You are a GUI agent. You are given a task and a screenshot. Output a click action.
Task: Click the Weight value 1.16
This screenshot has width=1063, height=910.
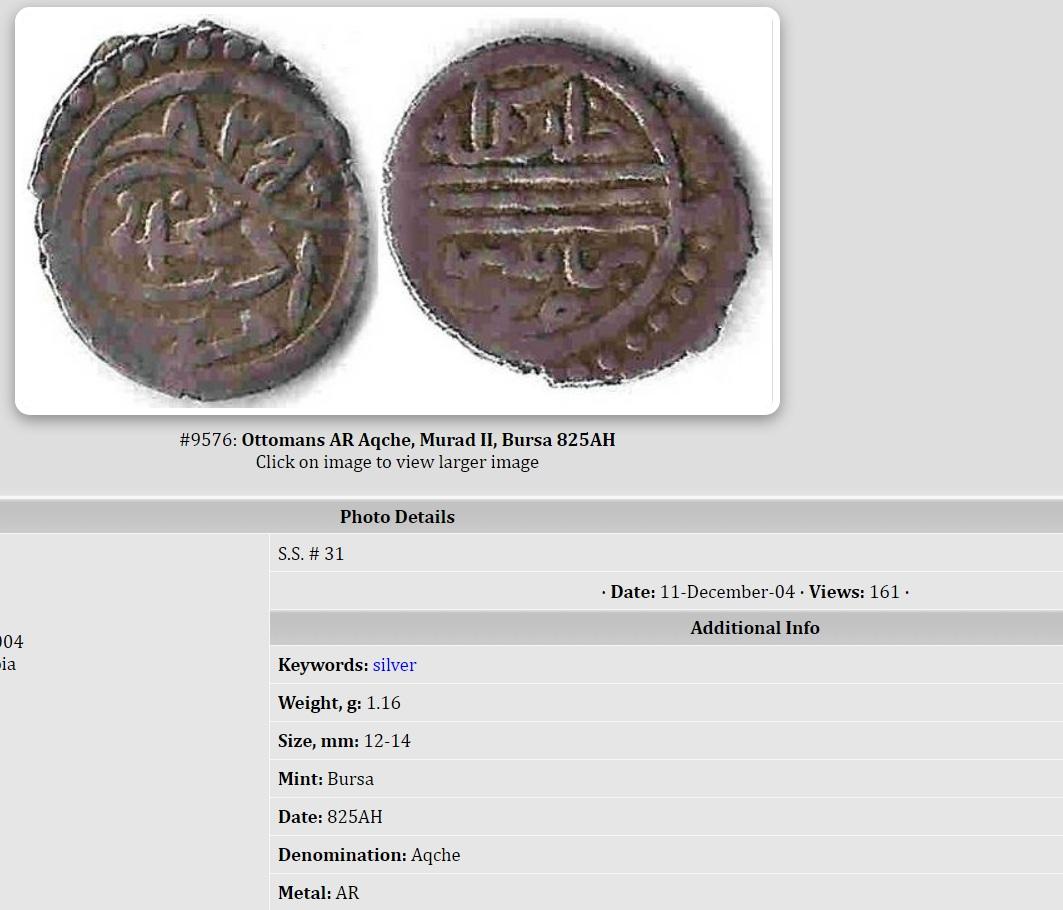point(383,703)
